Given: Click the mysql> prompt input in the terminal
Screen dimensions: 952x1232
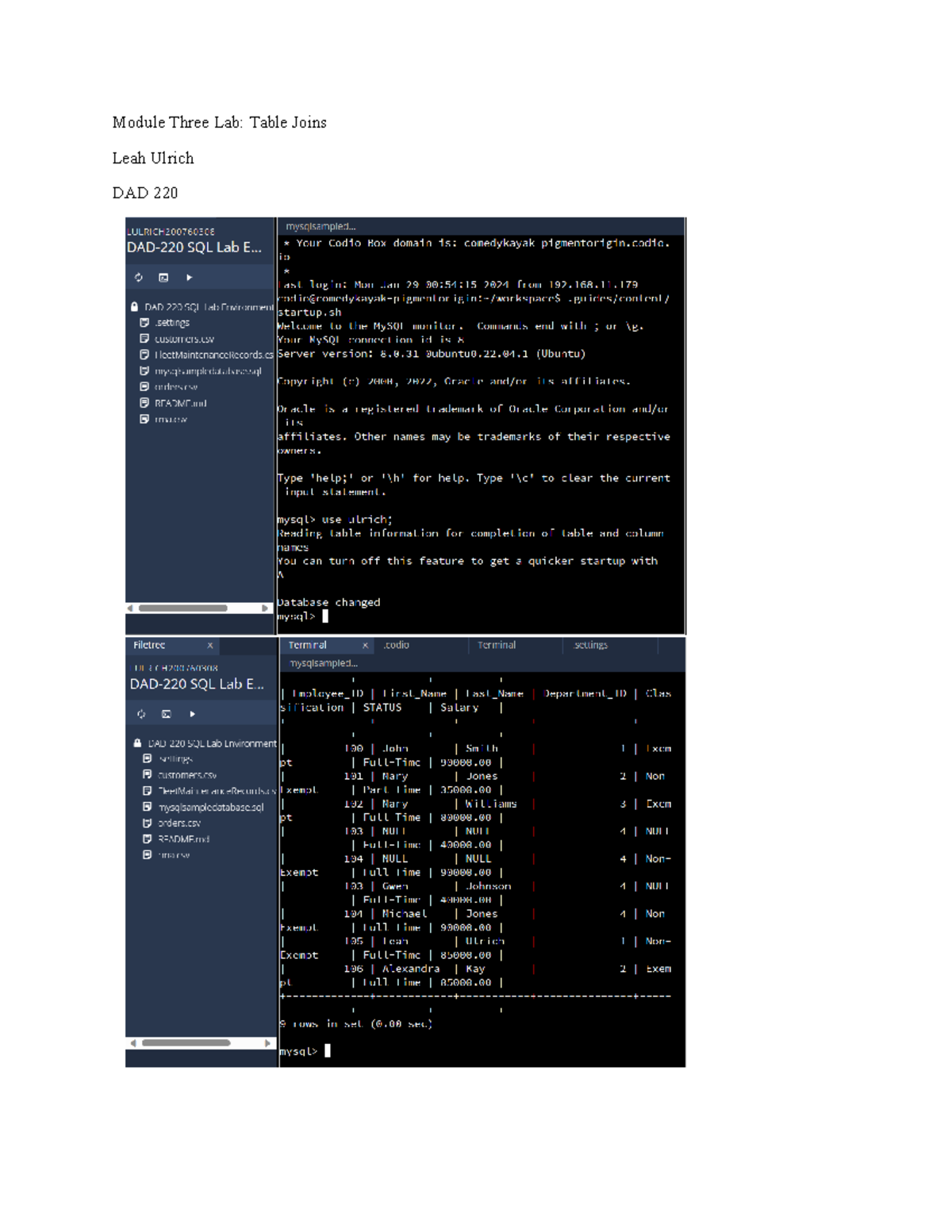Looking at the screenshot, I should (x=327, y=1050).
